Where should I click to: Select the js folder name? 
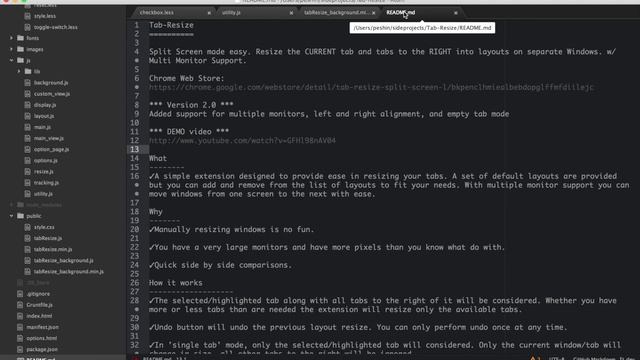tap(29, 60)
